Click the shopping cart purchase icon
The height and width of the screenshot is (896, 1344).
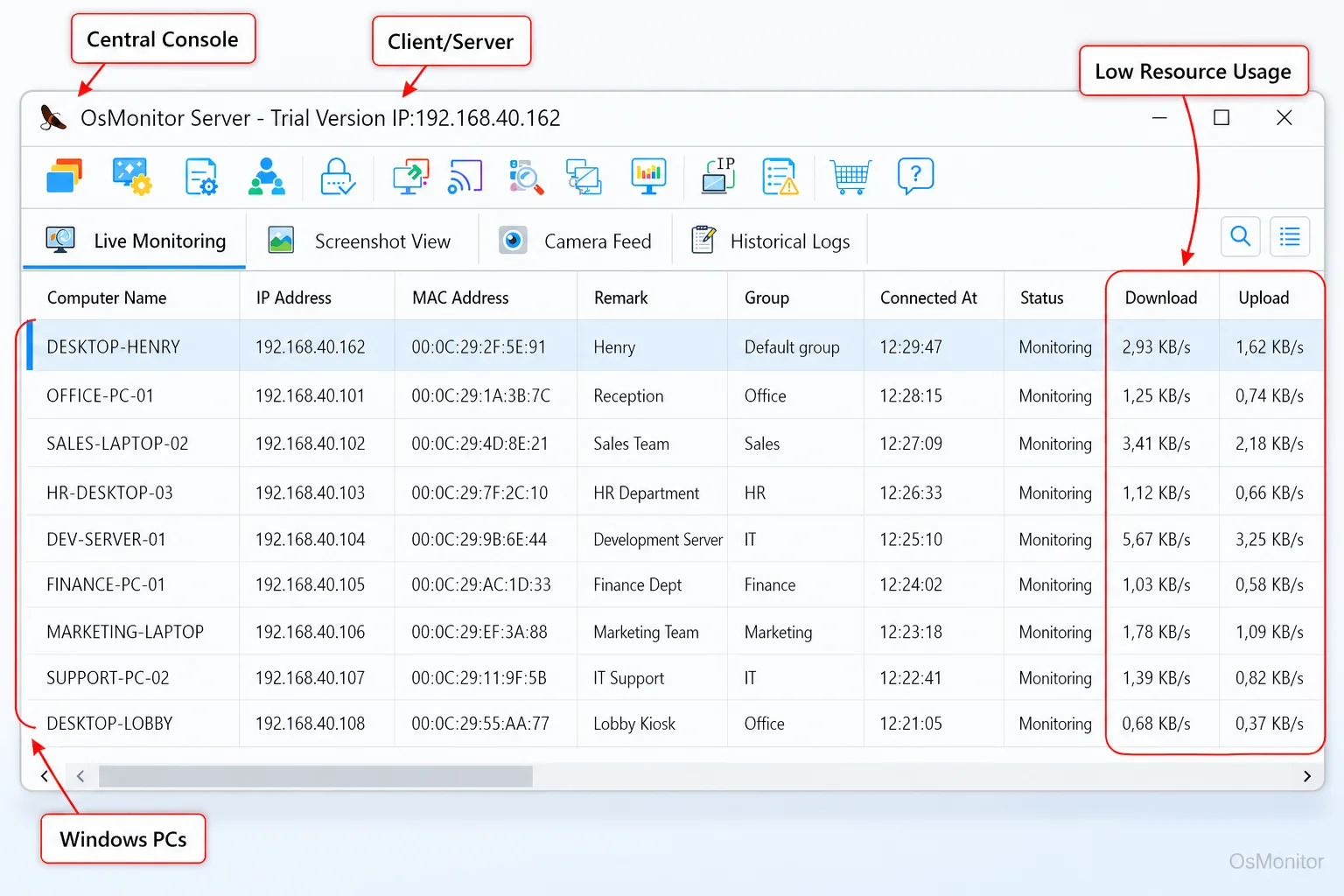(x=850, y=176)
